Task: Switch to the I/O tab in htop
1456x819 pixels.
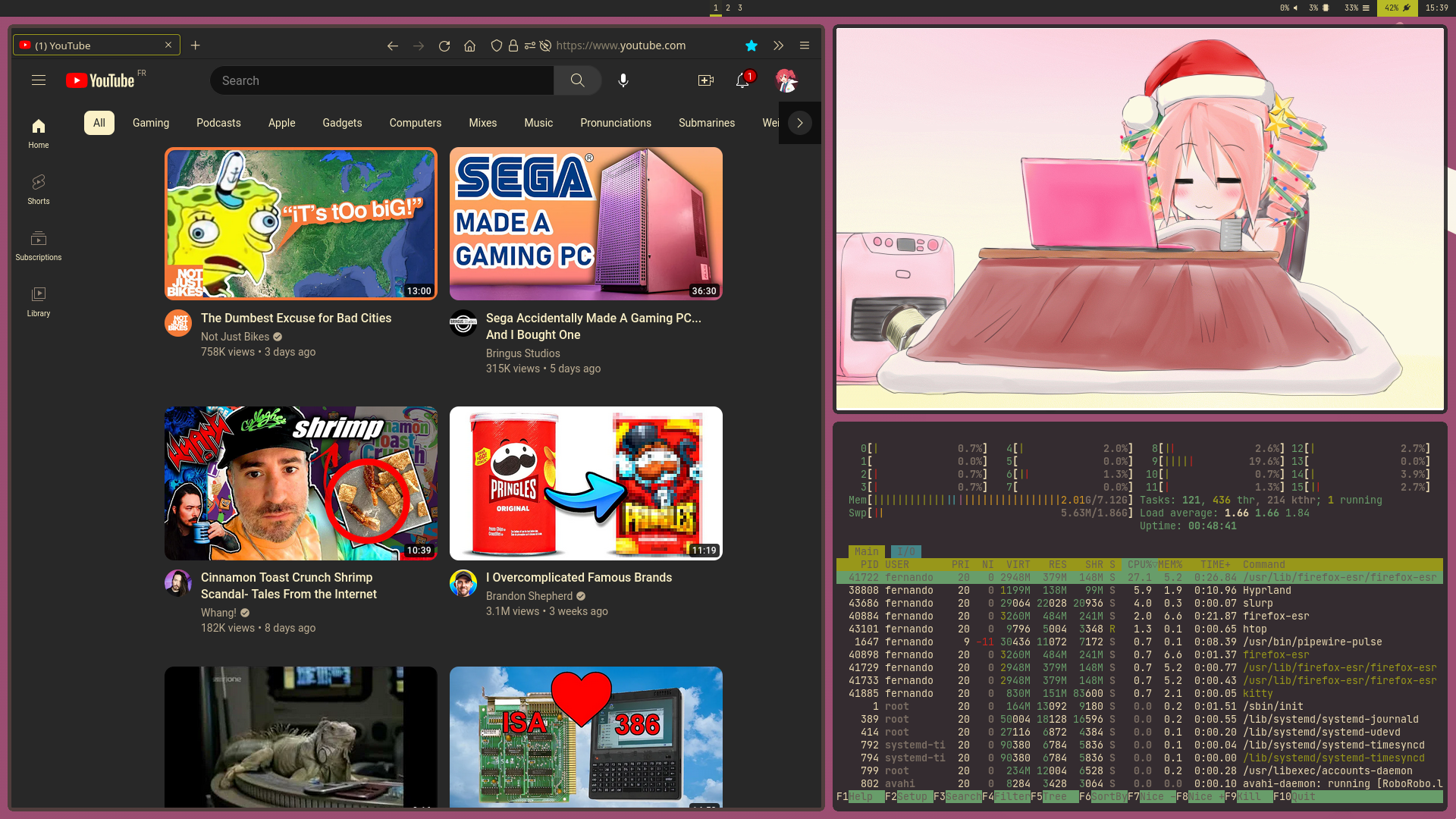Action: [905, 551]
